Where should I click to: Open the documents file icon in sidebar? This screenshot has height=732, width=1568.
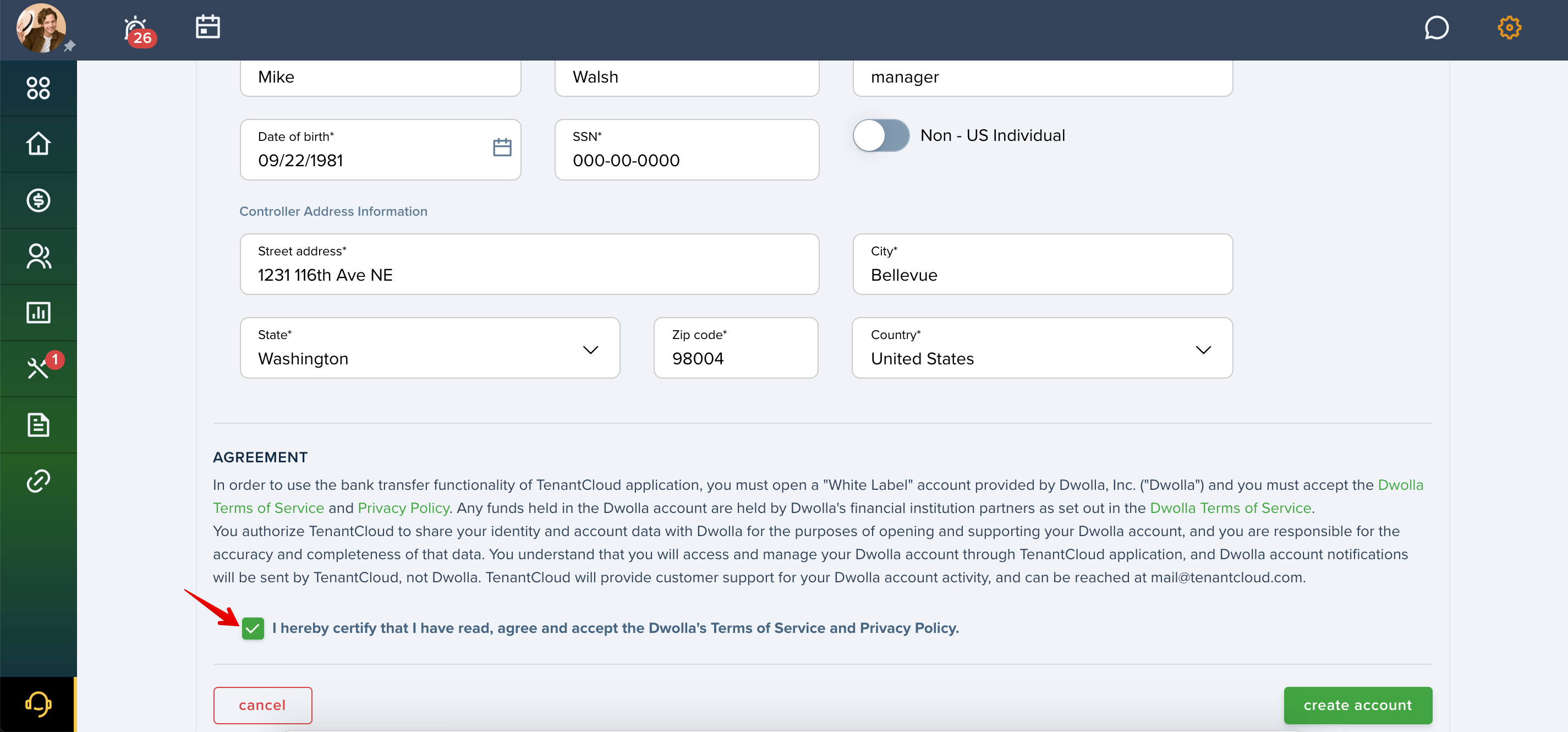click(x=39, y=424)
